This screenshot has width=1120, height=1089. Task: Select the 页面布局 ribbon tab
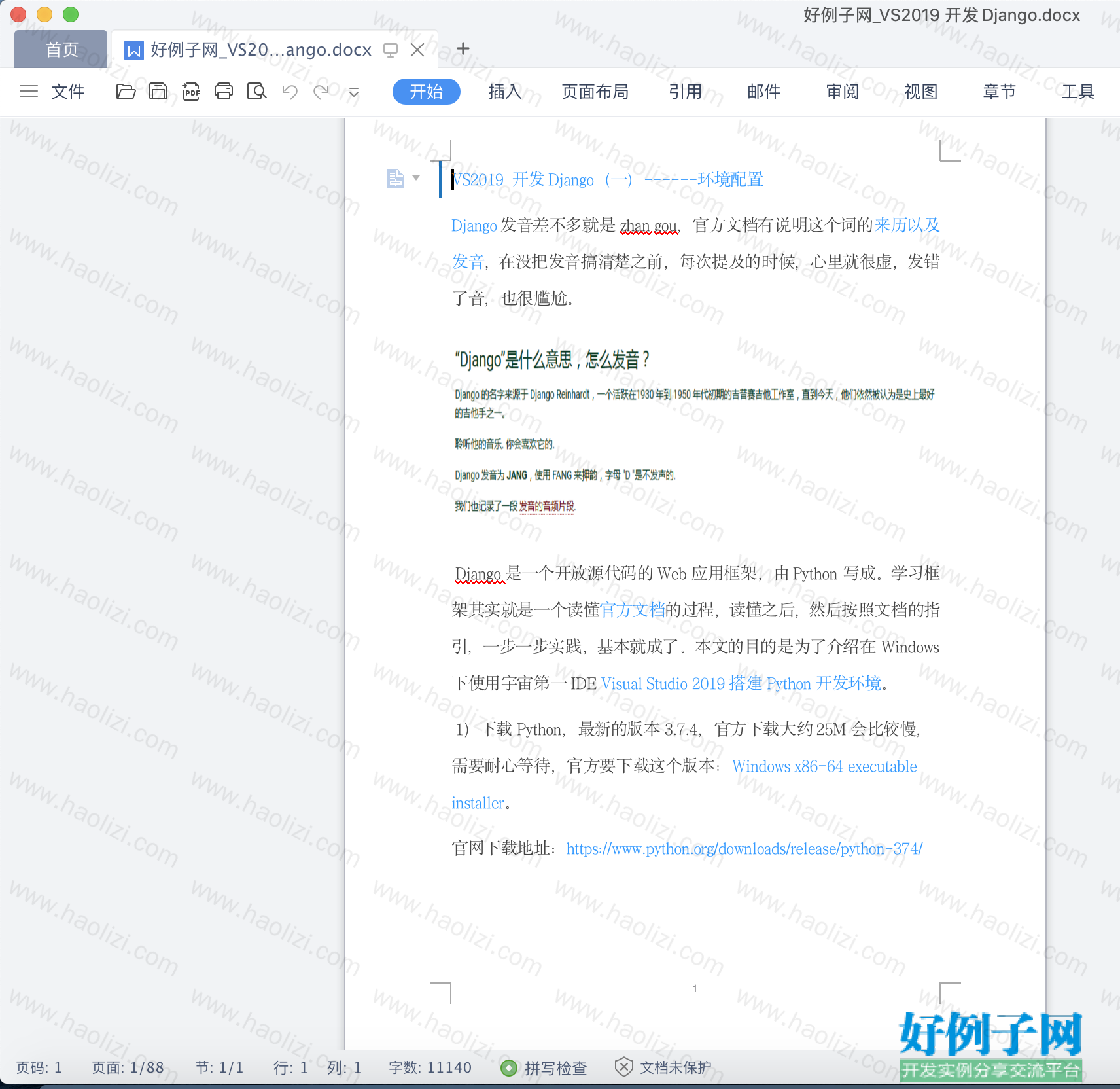point(595,92)
